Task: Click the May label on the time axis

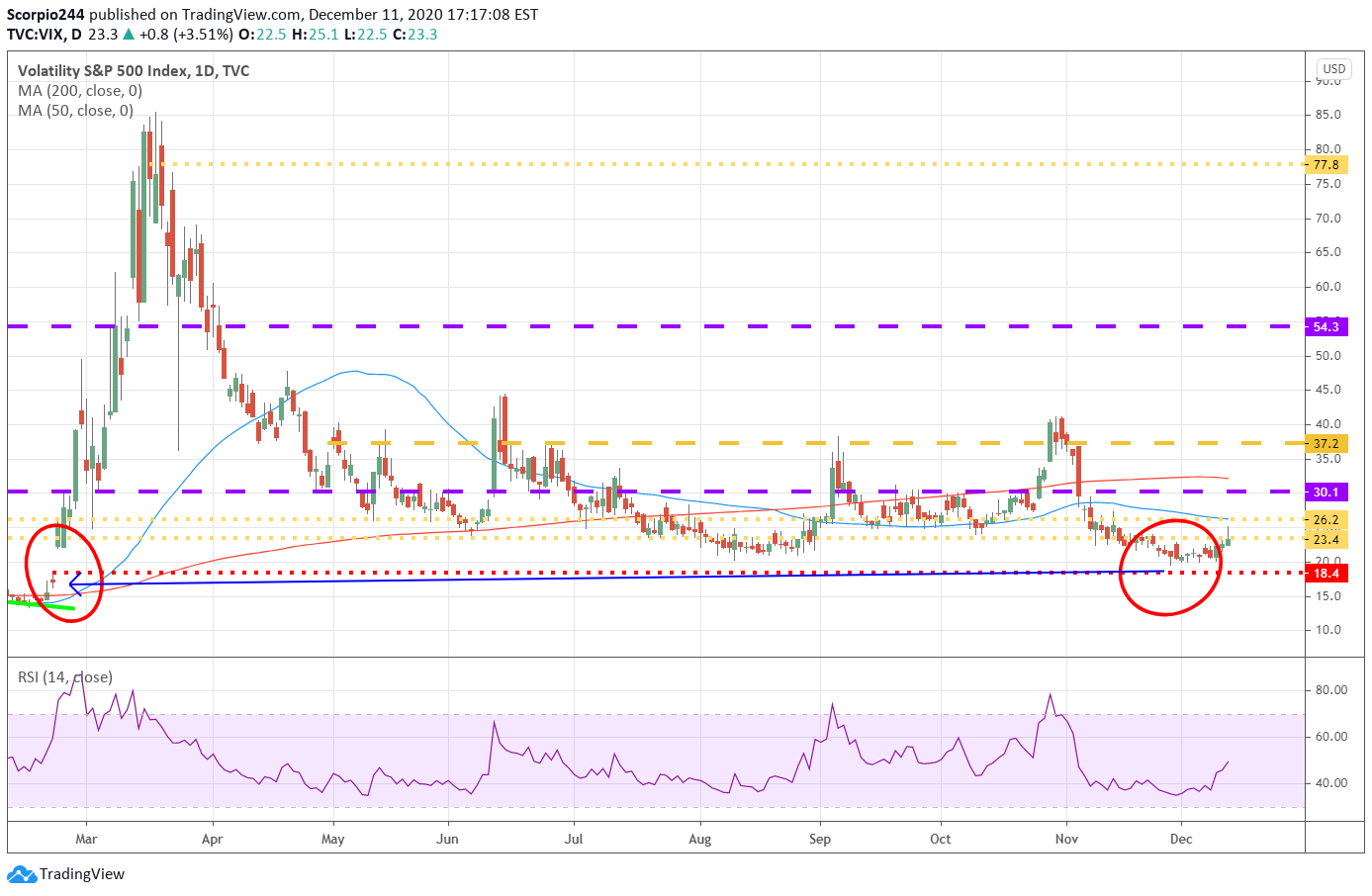Action: point(333,839)
